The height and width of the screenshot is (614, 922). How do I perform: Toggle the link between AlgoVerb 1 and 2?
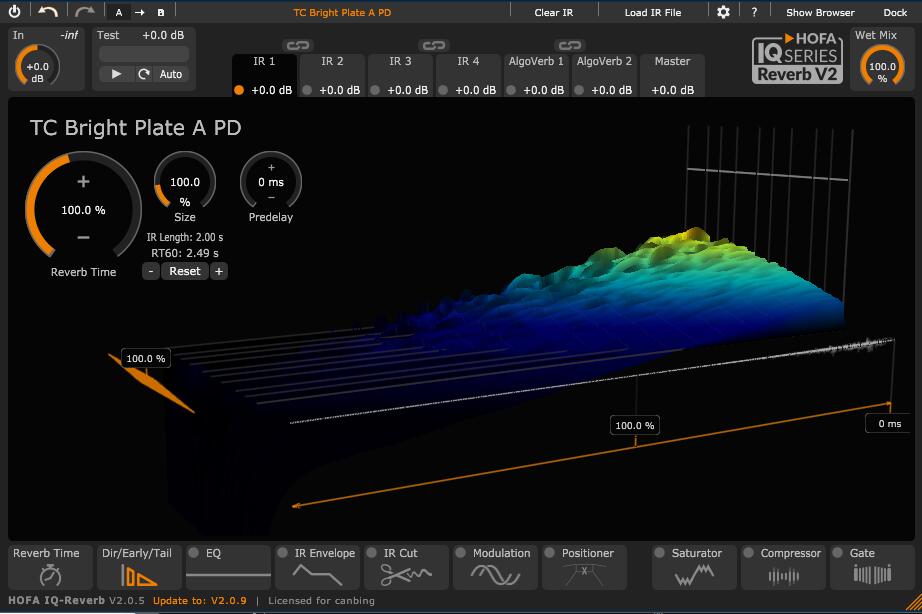(570, 45)
